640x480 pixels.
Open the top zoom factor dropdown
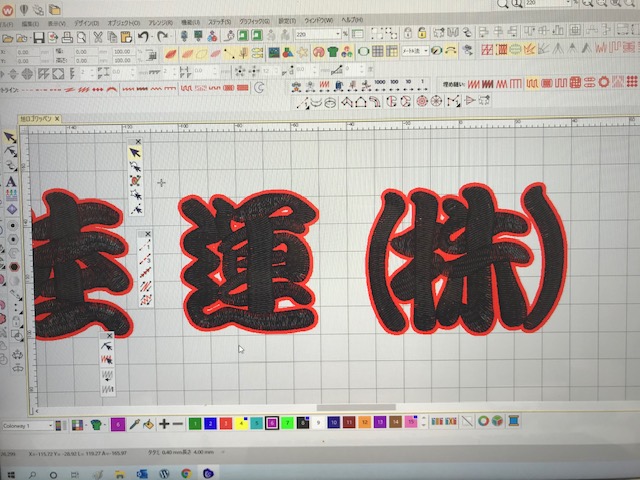568,2
